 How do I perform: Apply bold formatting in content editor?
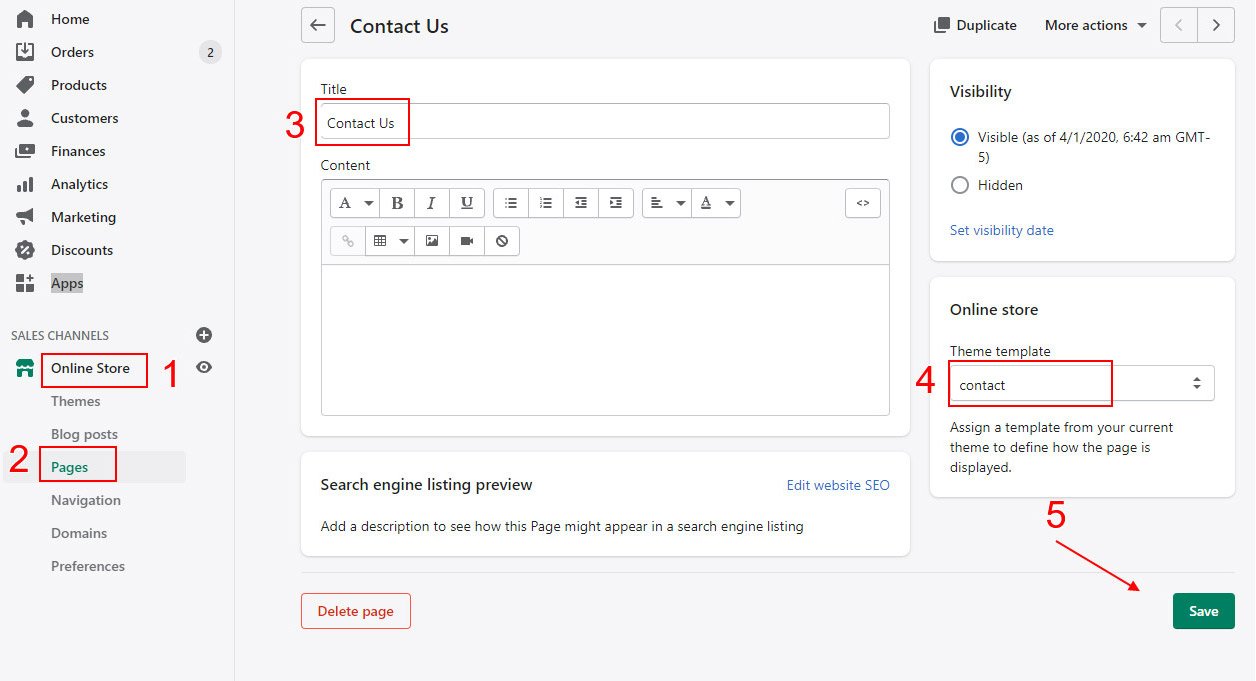click(397, 203)
